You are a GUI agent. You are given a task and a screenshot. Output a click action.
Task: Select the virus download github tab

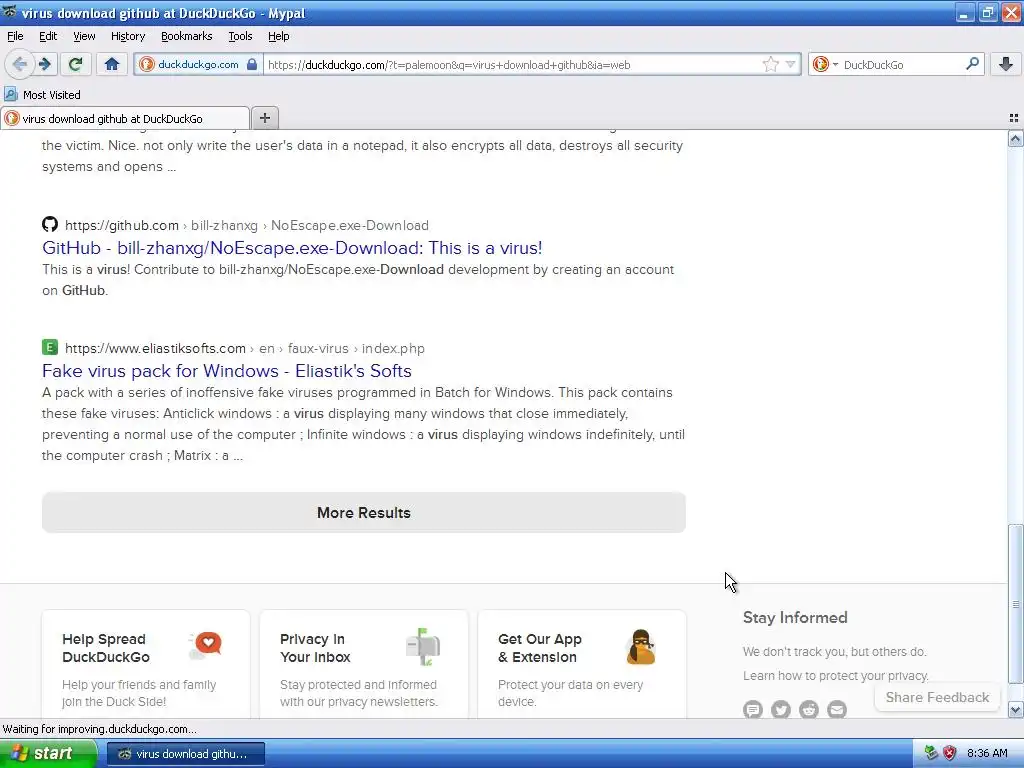pos(124,119)
